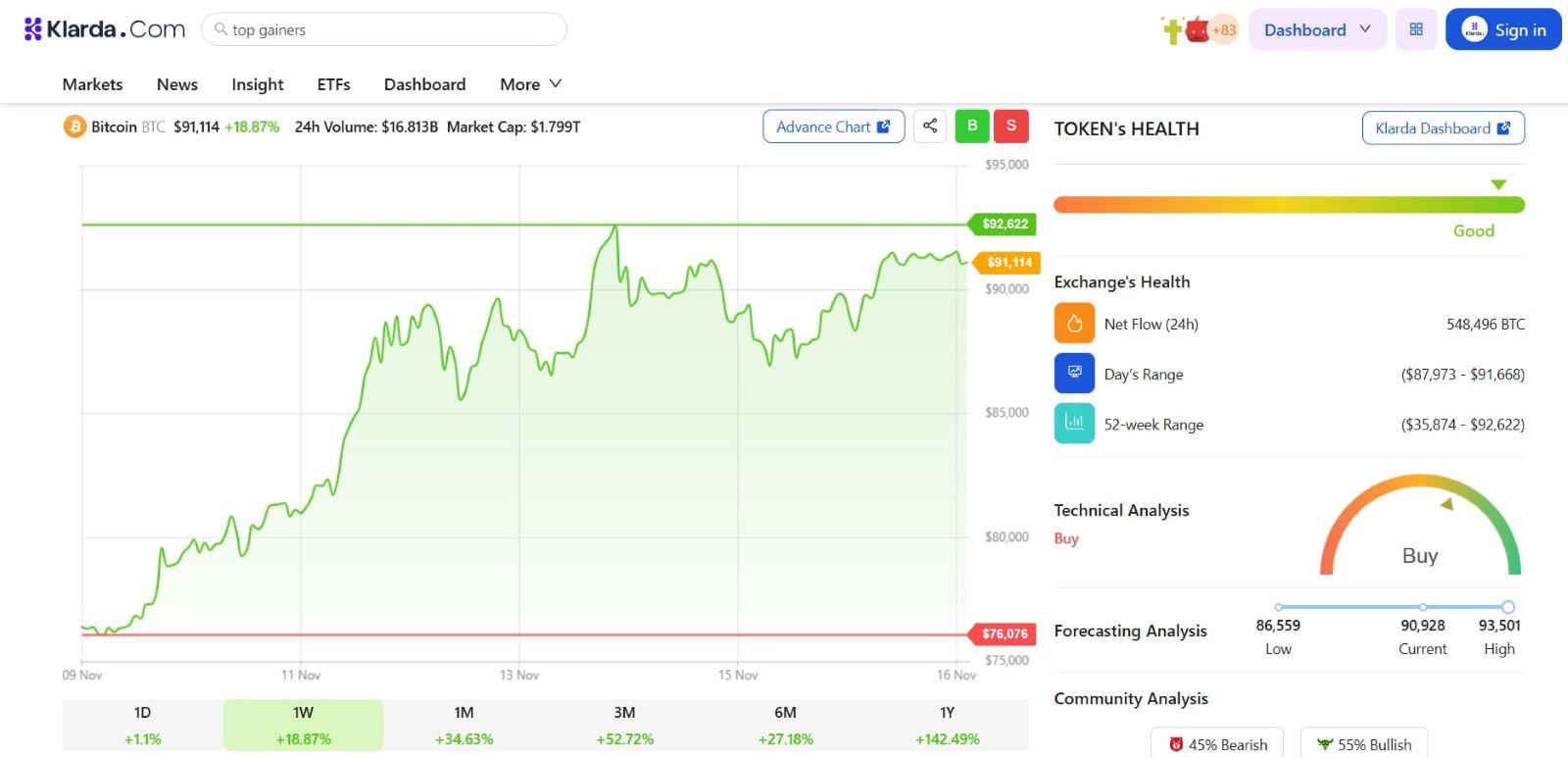
Task: Click the green plus emoji icon in header
Action: (x=1172, y=29)
